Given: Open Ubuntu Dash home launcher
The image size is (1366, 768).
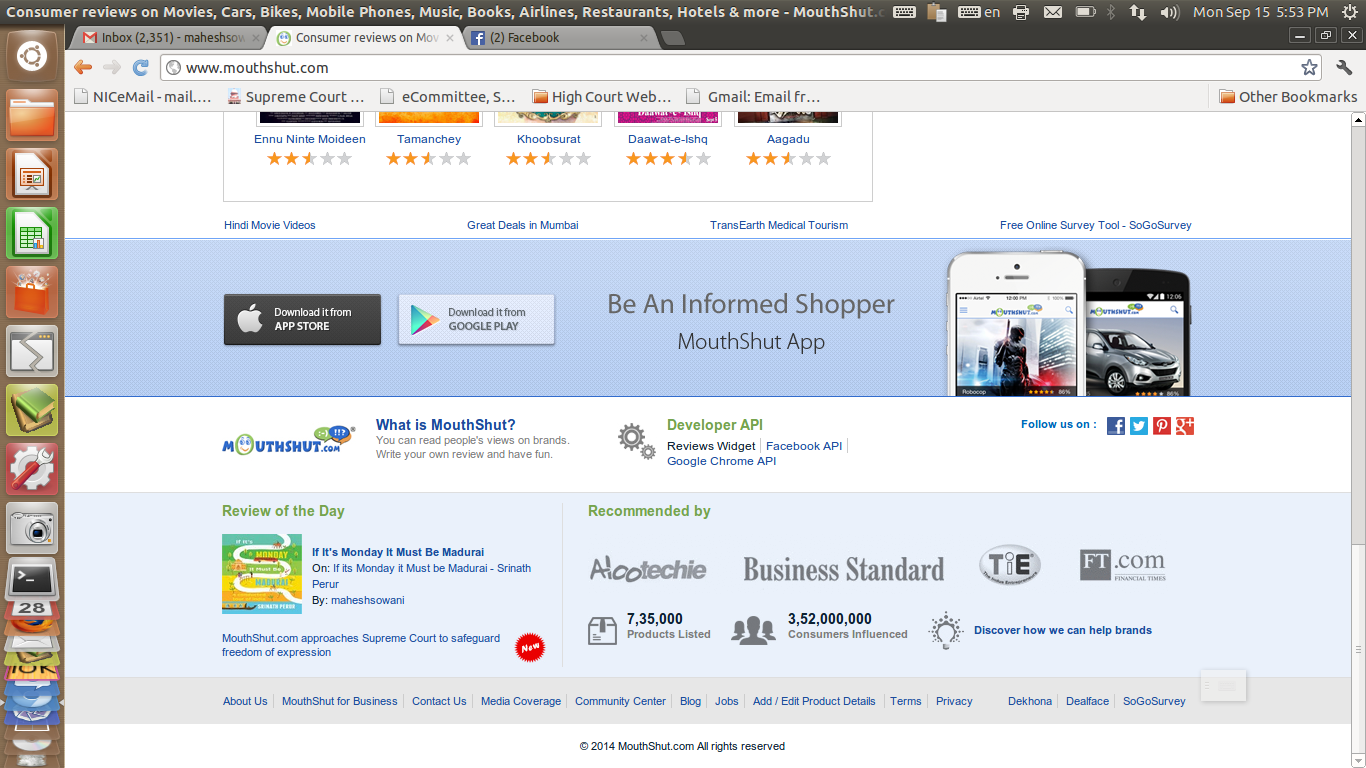Looking at the screenshot, I should point(32,56).
